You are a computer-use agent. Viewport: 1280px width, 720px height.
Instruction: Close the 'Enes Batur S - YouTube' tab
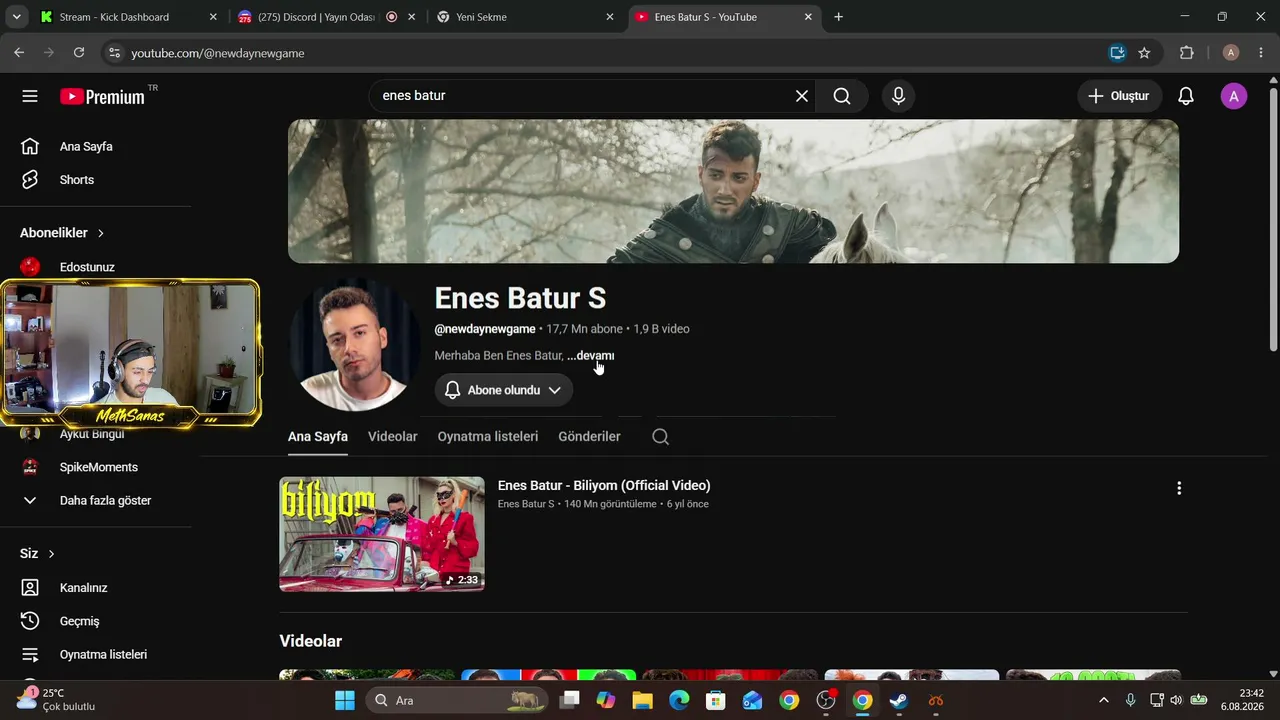808,17
